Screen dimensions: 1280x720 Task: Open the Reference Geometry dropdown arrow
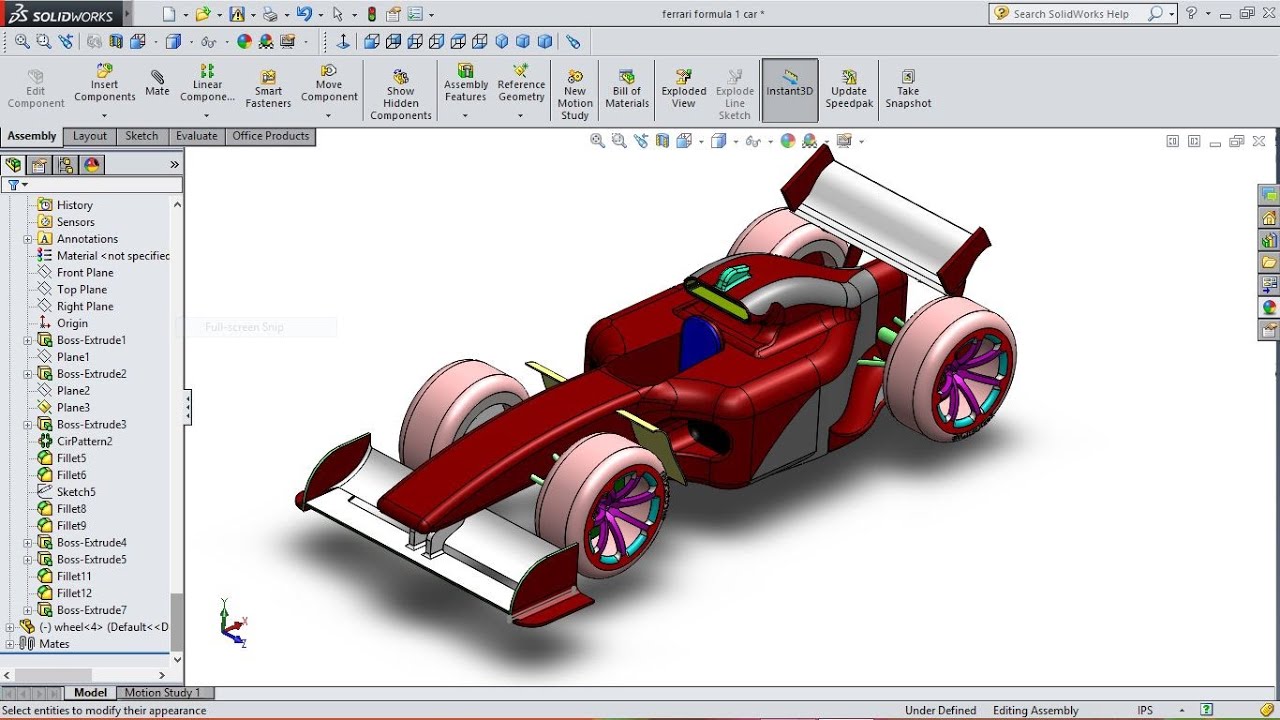coord(520,115)
